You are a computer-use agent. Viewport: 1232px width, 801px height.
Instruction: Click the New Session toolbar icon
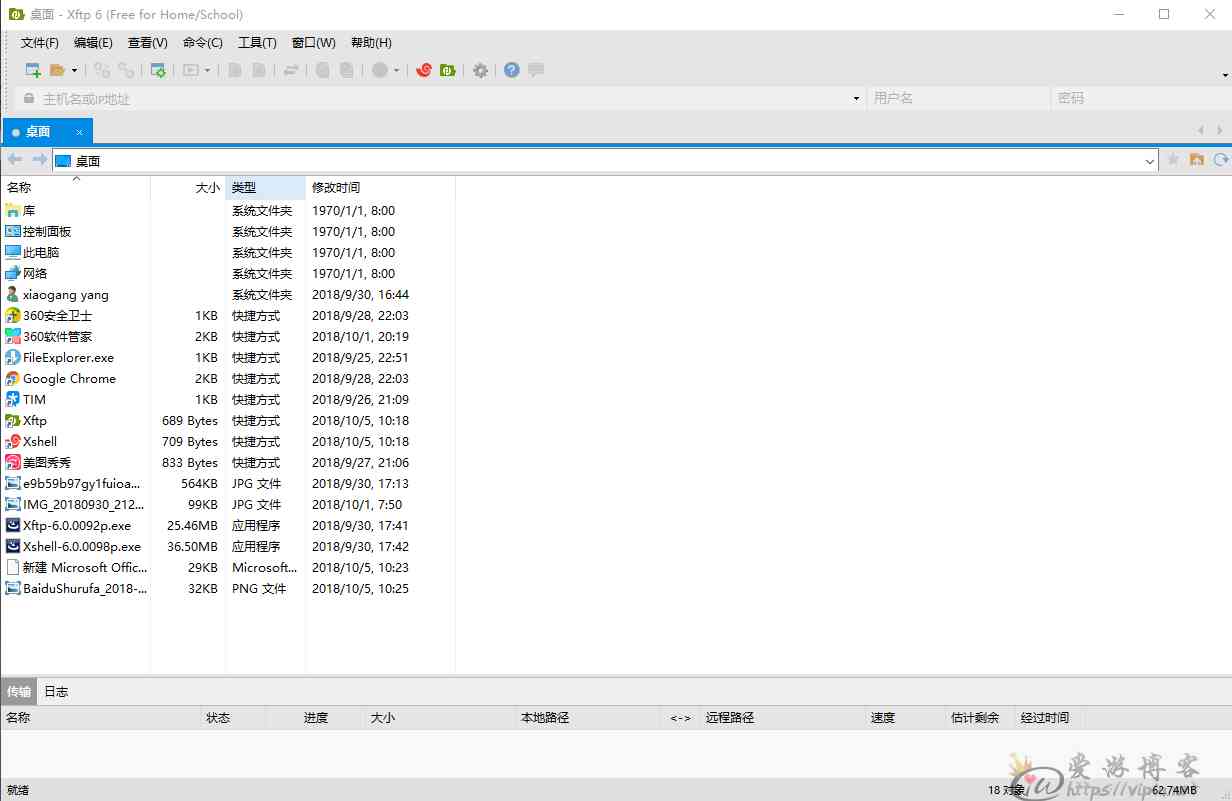pos(33,70)
